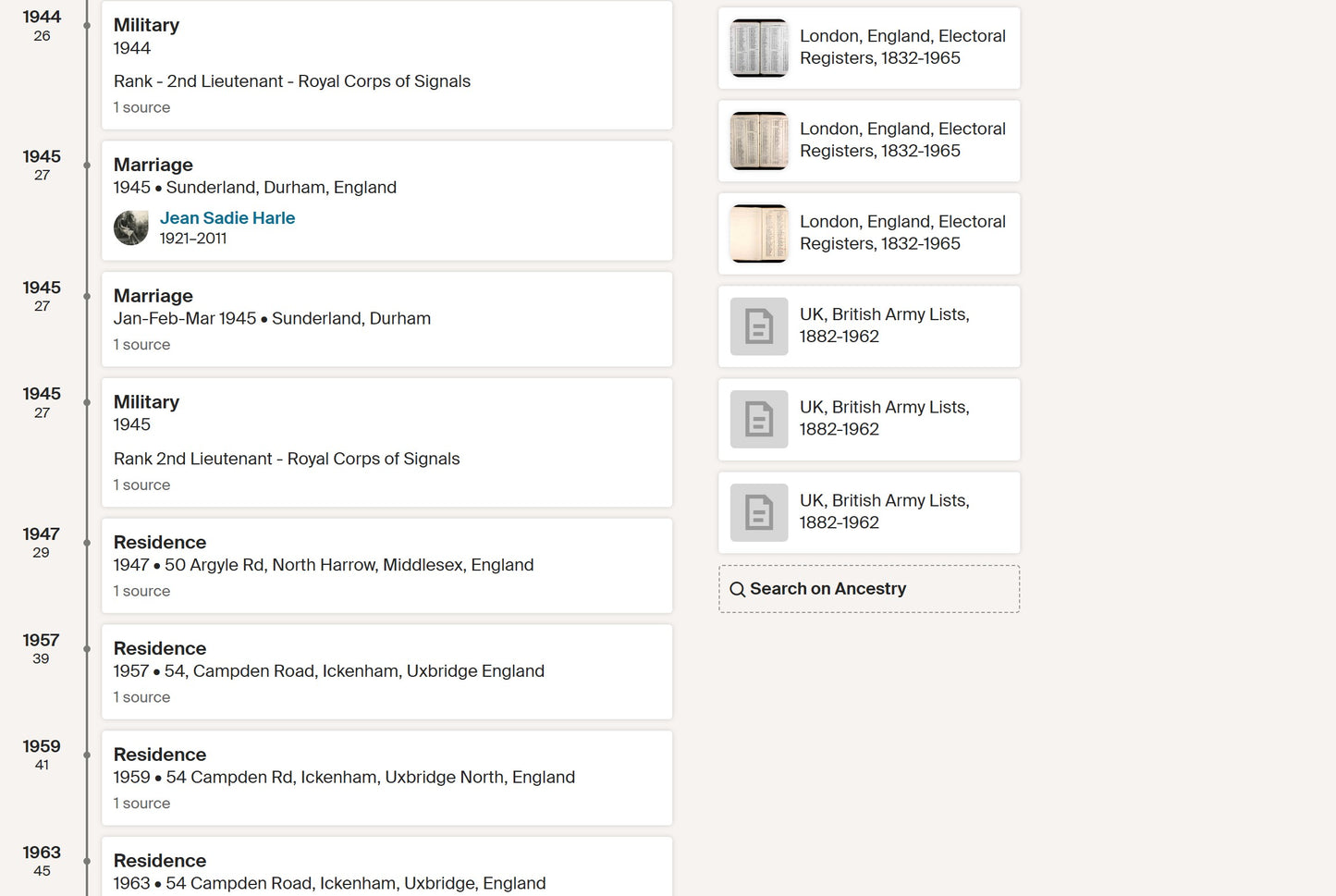
Task: Click the magnifier icon in Search on Ancestry
Action: pos(737,589)
